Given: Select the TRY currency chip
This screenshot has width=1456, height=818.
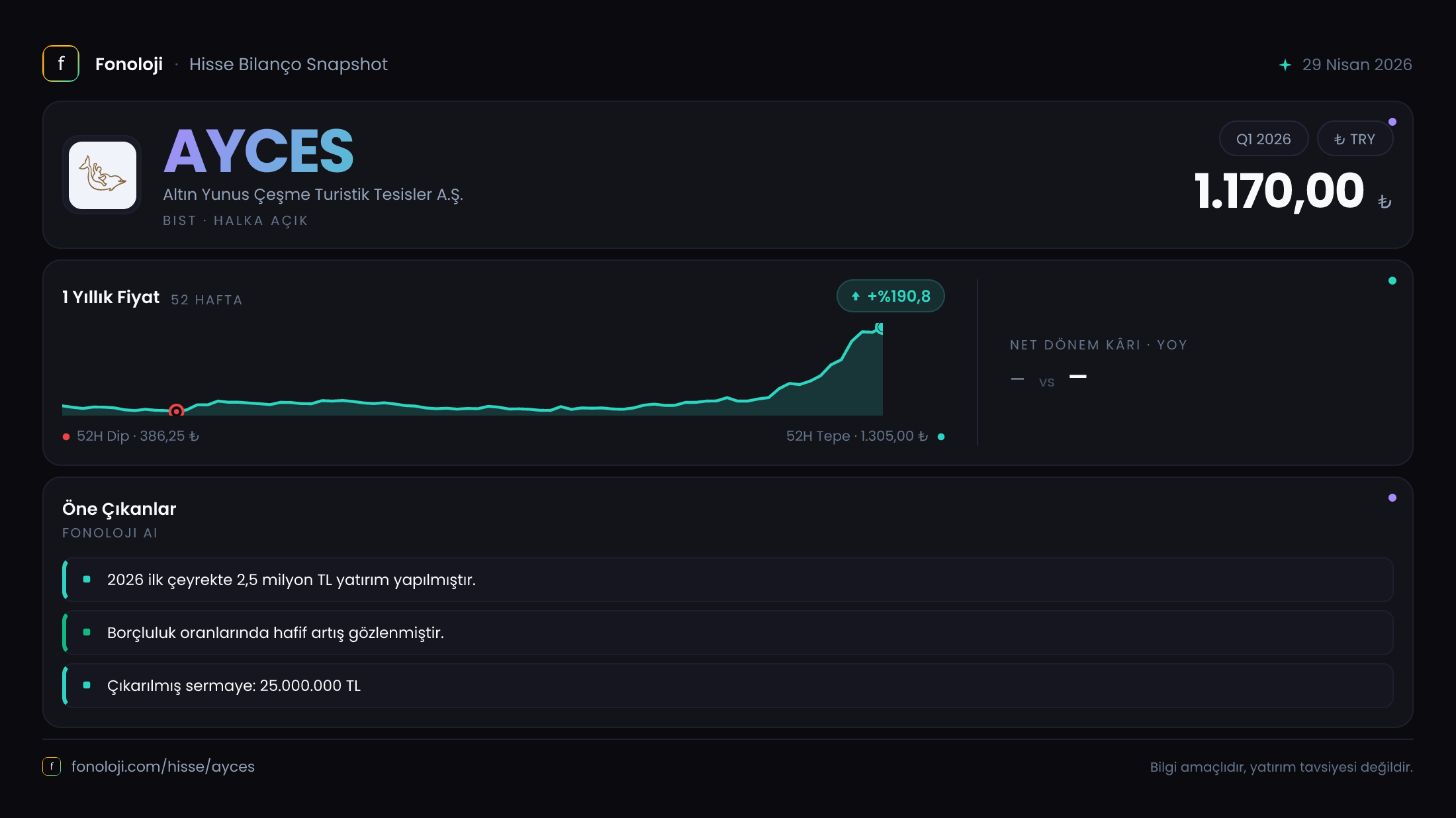Looking at the screenshot, I should click(x=1355, y=139).
